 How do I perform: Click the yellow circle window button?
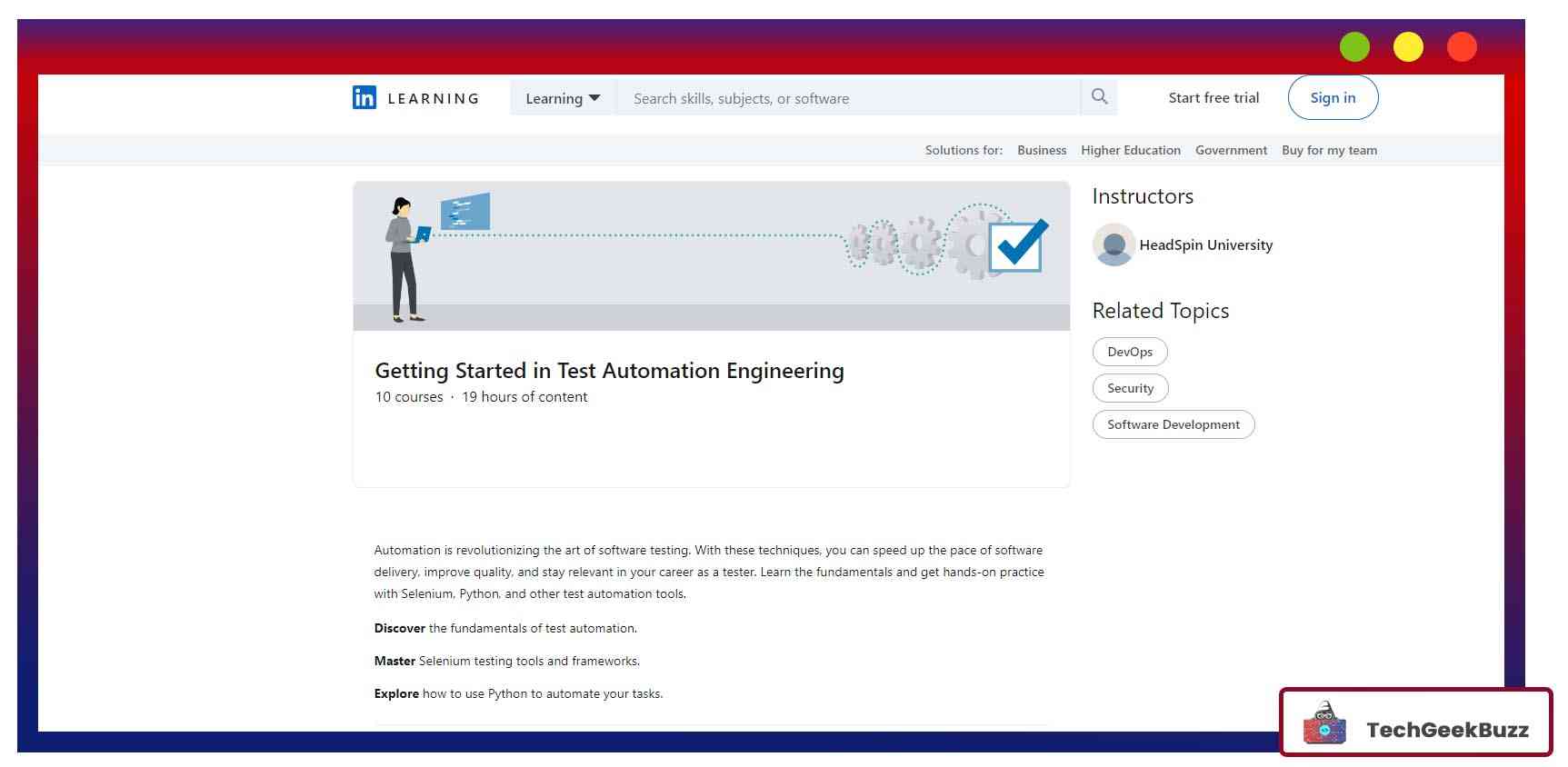(x=1408, y=46)
